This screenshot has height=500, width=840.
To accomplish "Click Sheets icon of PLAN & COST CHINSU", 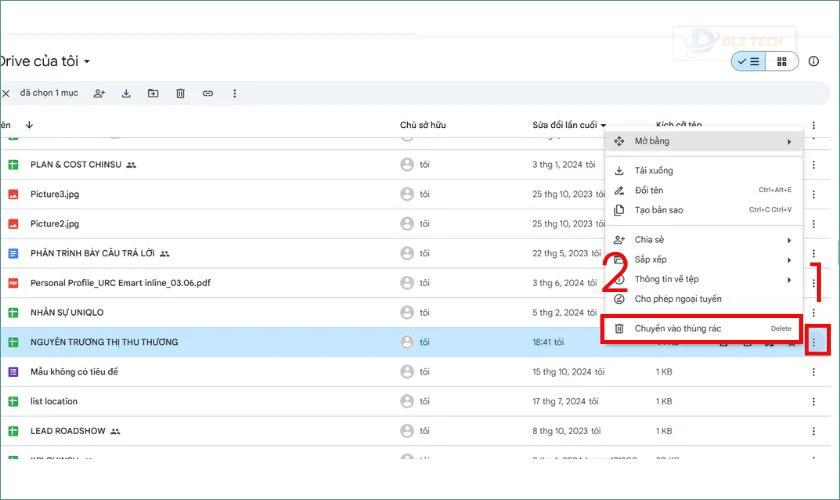I will tap(13, 165).
